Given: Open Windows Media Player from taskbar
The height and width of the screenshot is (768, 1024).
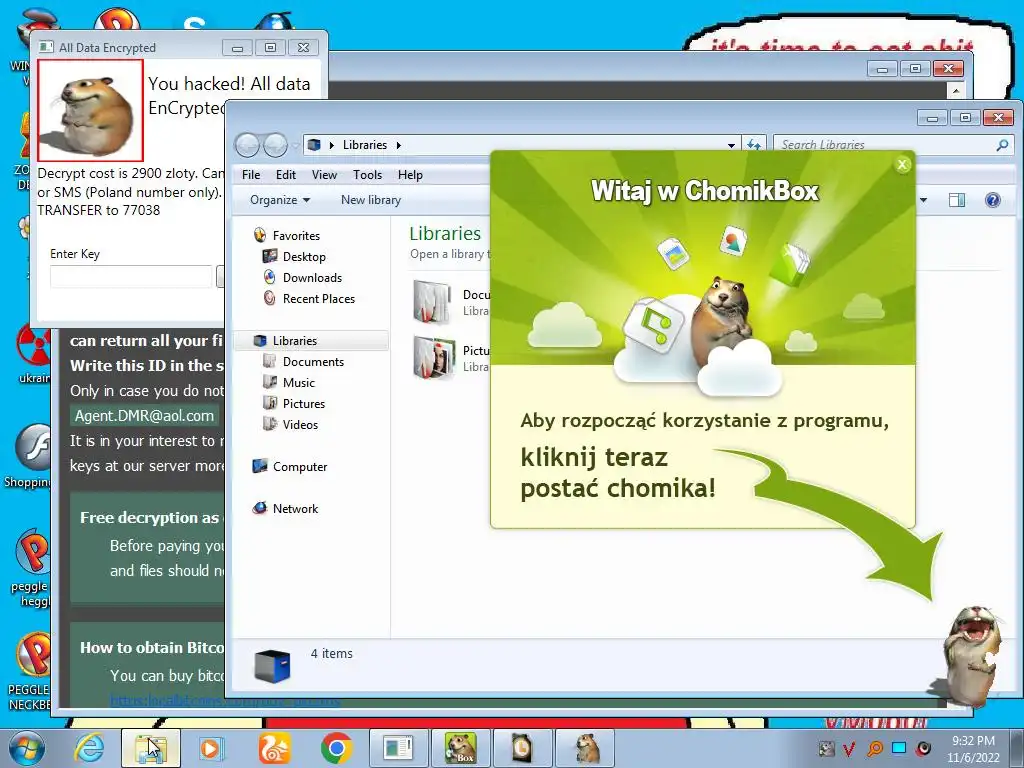Looking at the screenshot, I should coord(212,748).
